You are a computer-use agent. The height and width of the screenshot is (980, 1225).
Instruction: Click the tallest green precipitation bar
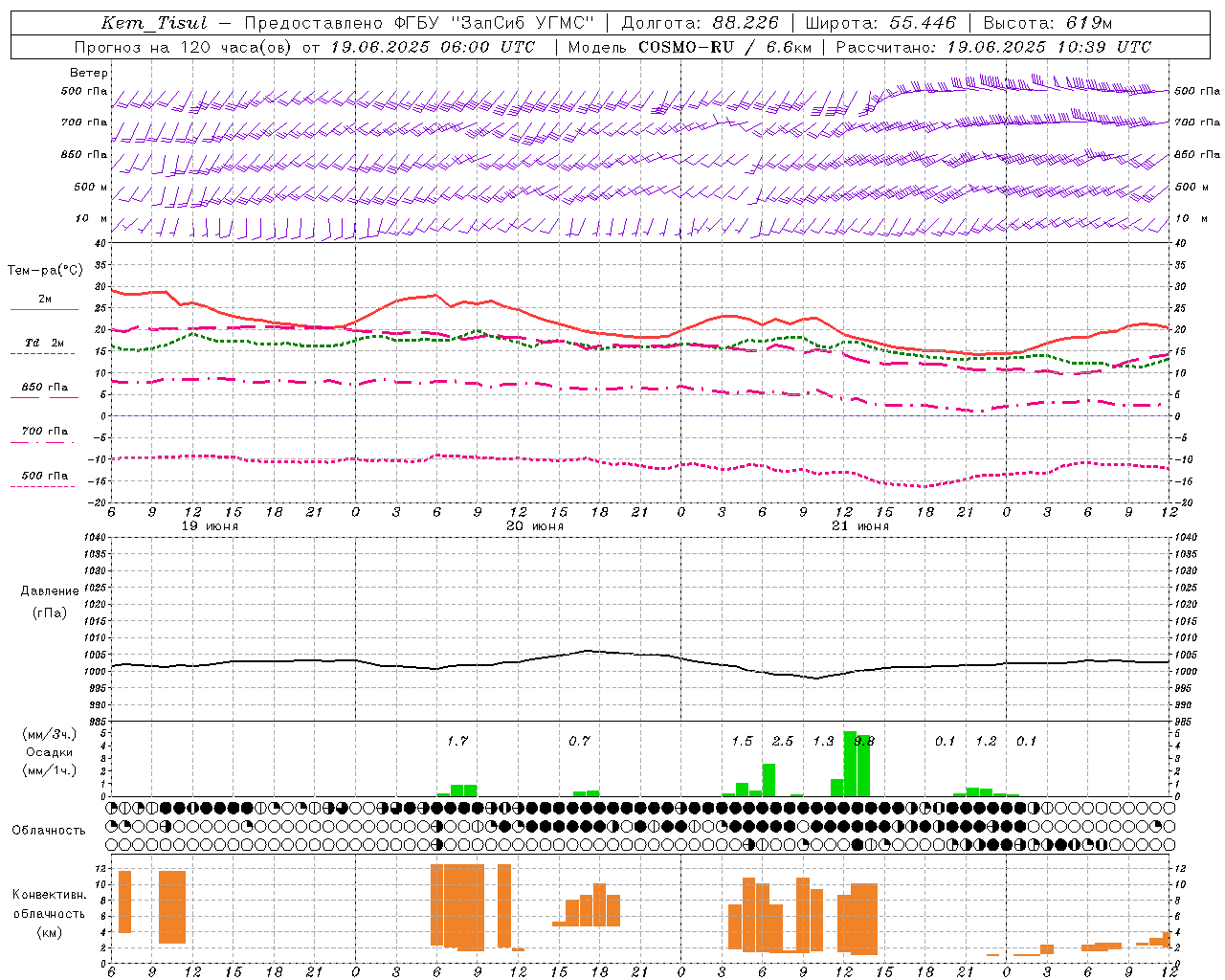tap(850, 764)
